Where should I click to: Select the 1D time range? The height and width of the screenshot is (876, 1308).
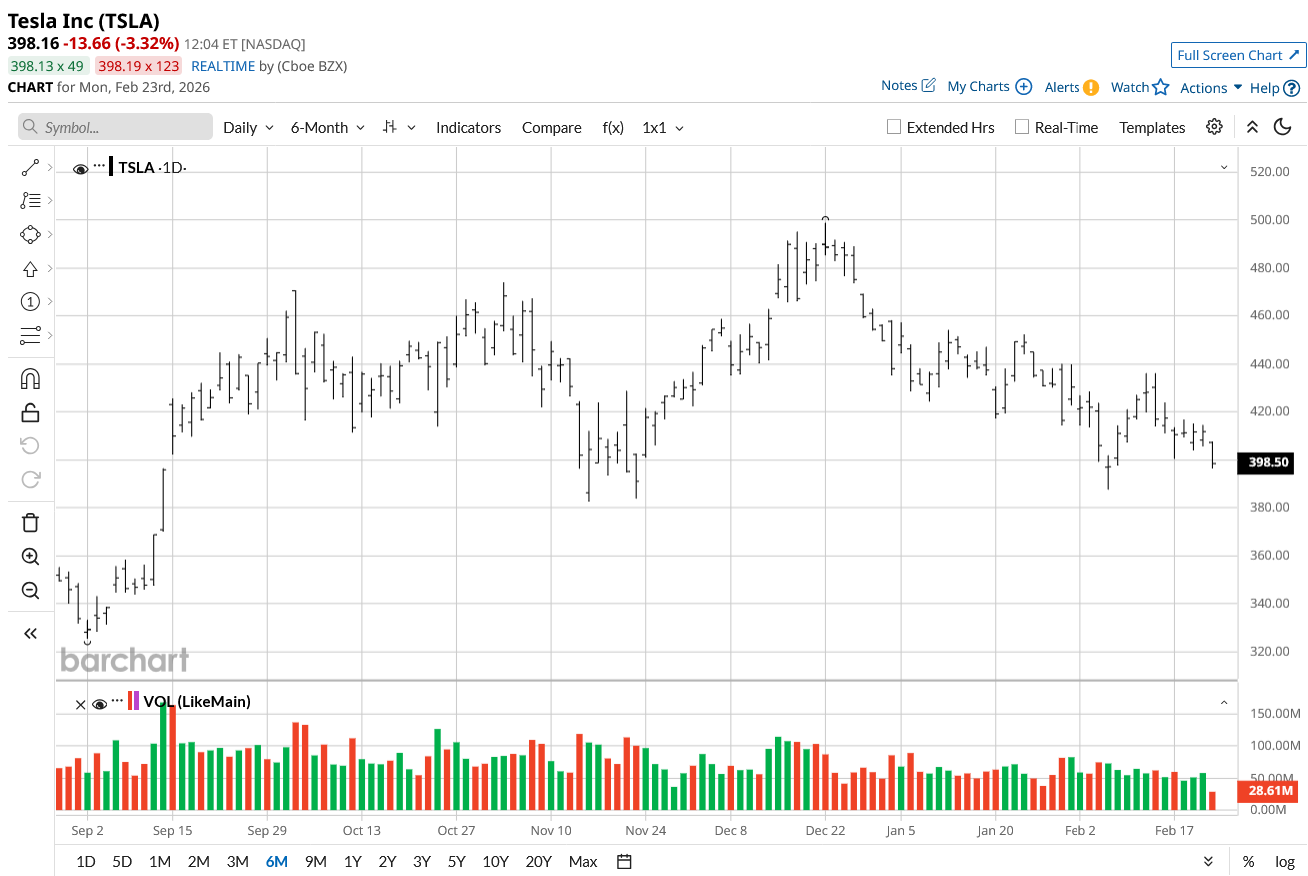point(86,861)
